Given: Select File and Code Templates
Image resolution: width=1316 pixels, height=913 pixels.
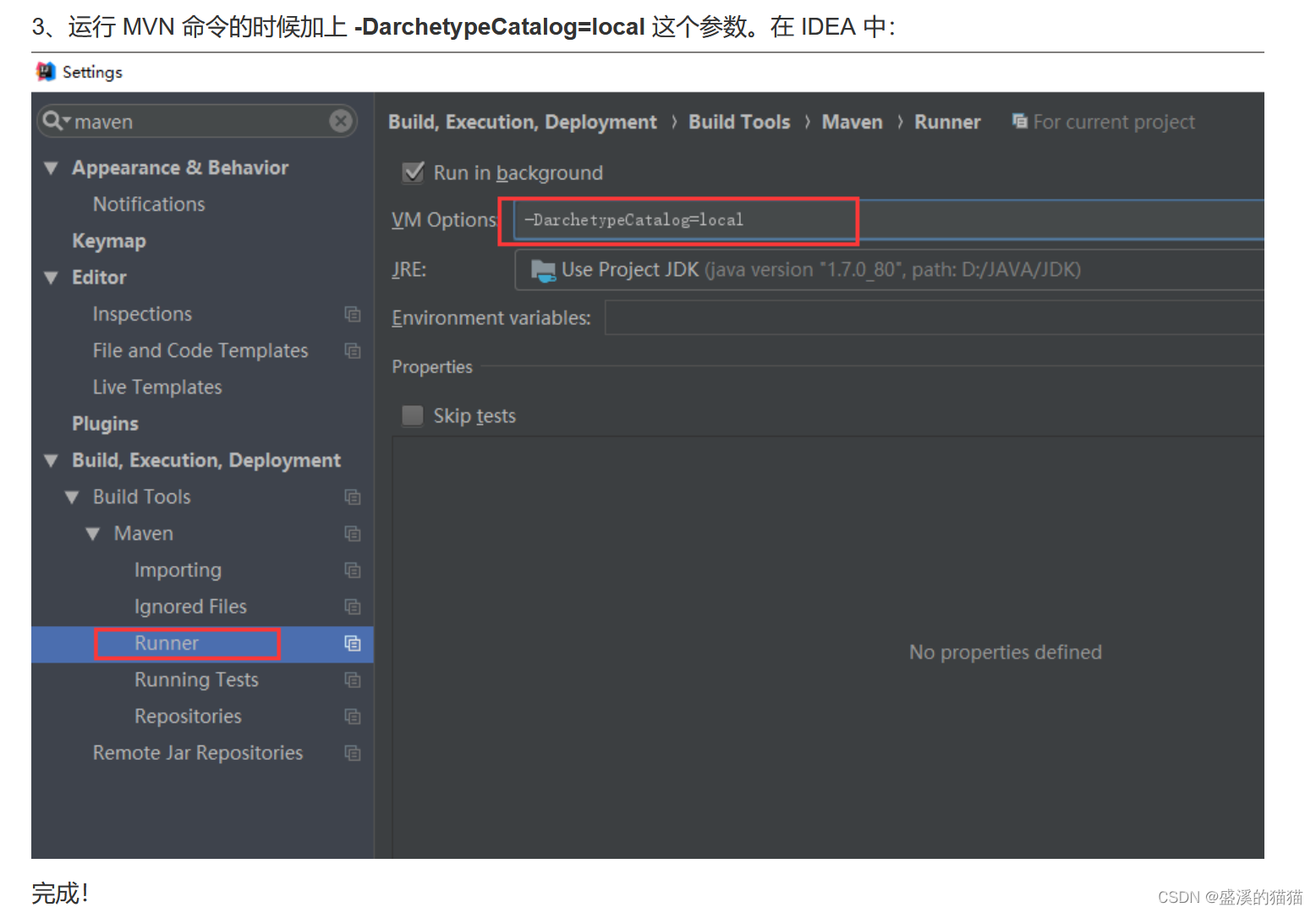Looking at the screenshot, I should [x=200, y=350].
